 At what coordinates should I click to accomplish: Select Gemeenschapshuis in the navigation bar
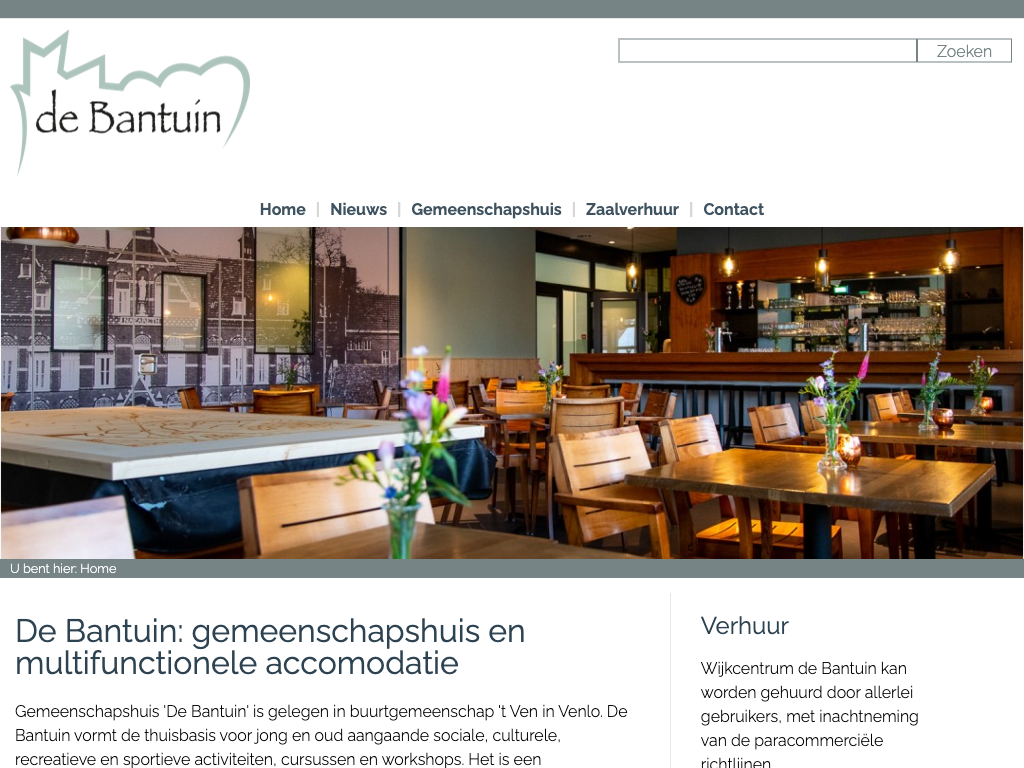(x=486, y=209)
